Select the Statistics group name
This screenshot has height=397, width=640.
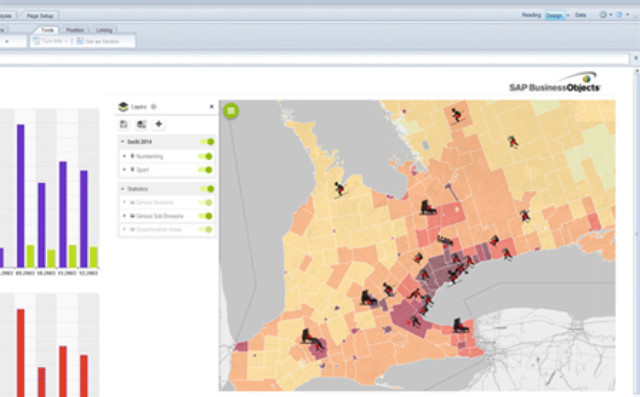(138, 189)
